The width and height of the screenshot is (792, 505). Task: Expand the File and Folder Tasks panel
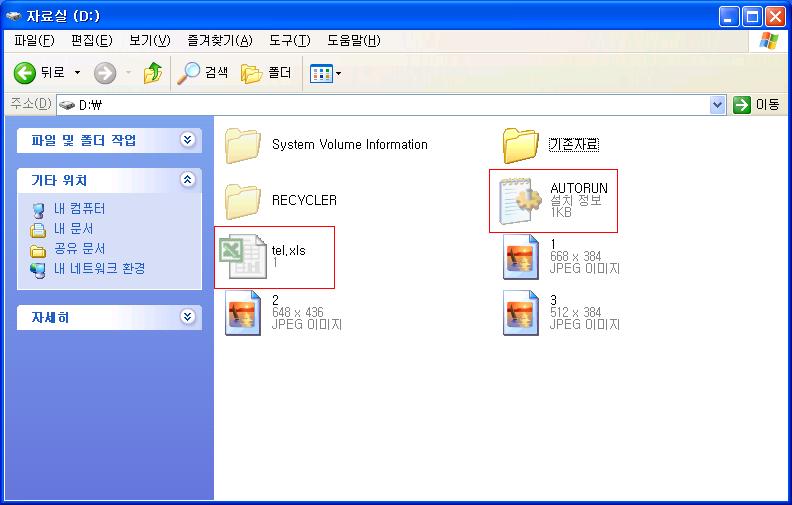coord(187,139)
